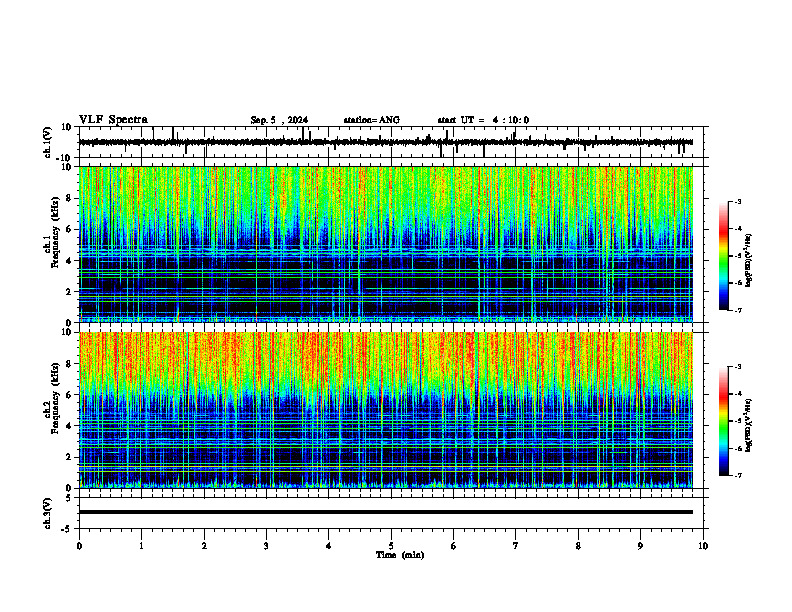The width and height of the screenshot is (792, 612).
Task: Click the time axis tick label "10"
Action: coord(703,546)
